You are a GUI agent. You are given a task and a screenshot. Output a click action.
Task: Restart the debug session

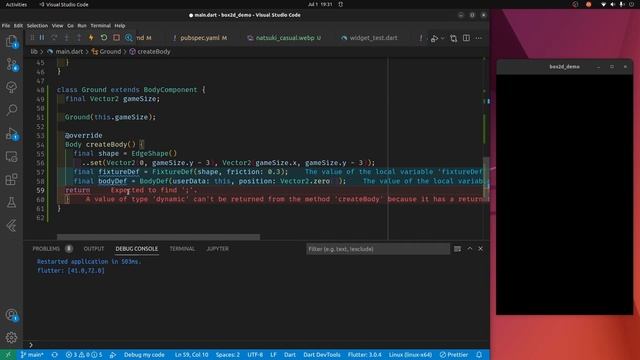coord(104,38)
